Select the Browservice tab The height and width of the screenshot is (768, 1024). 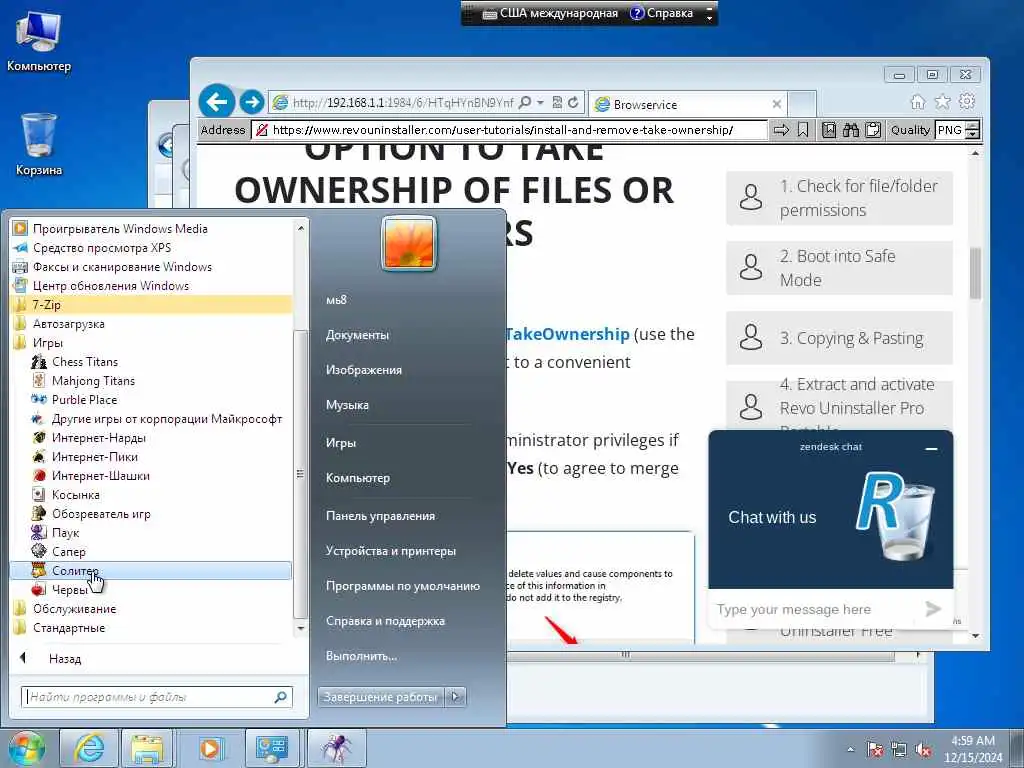click(688, 104)
